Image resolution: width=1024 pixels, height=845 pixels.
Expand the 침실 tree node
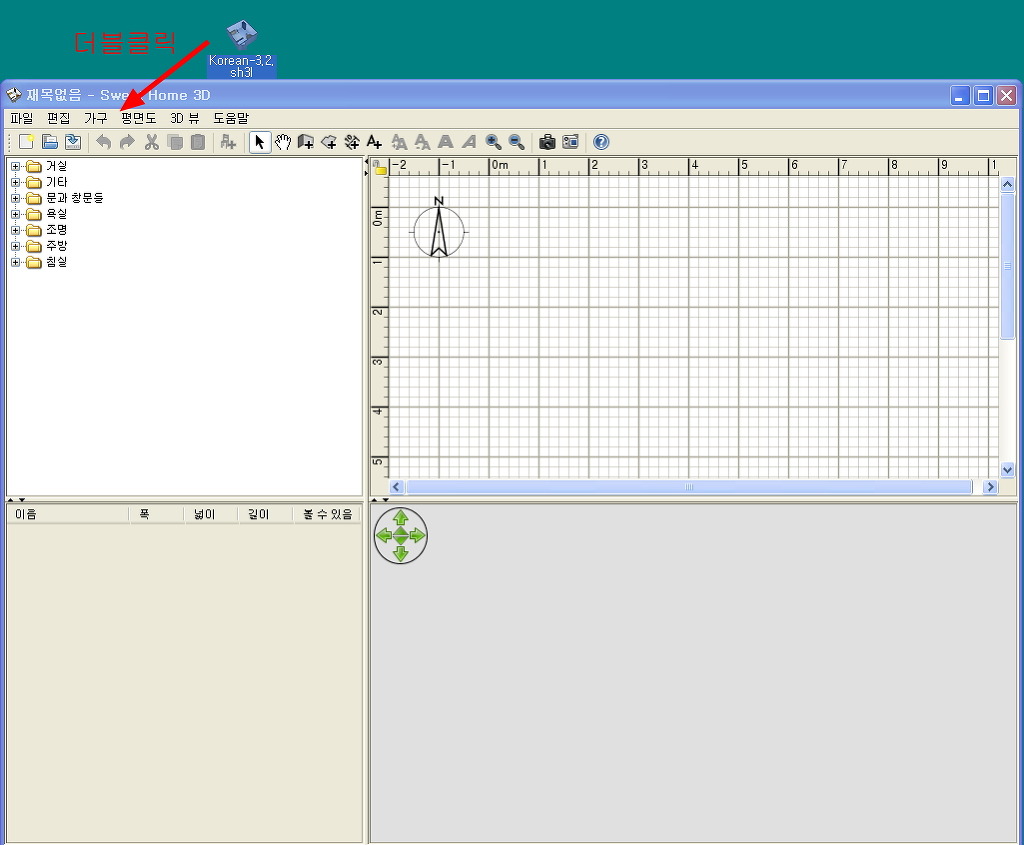[x=16, y=262]
